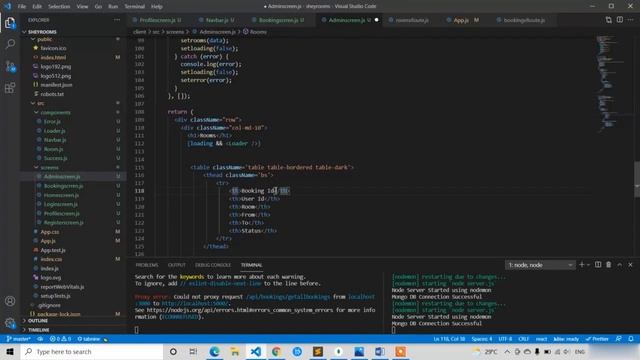Click the master branch status item

[x=18, y=339]
